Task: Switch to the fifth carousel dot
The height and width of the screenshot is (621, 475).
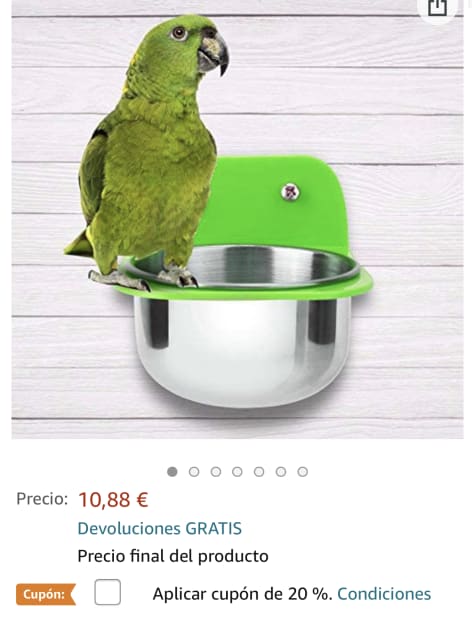Action: (x=259, y=472)
